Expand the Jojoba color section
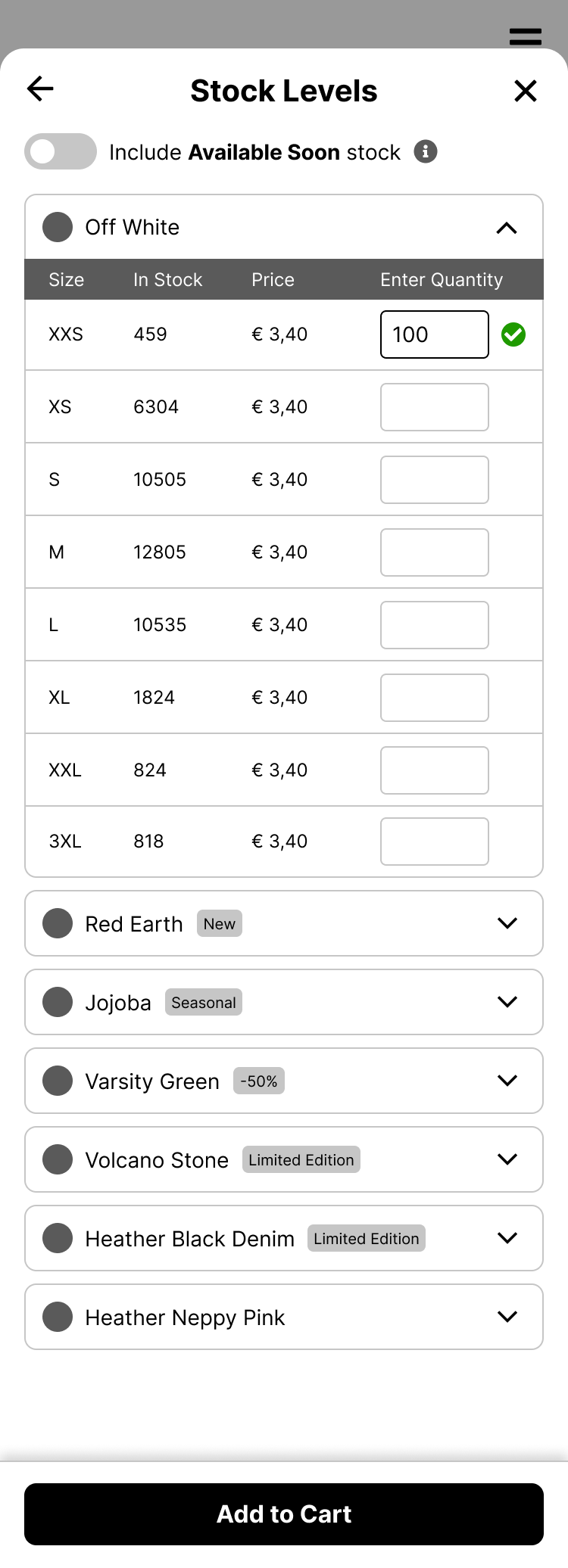This screenshot has height=1568, width=568. [x=507, y=1002]
